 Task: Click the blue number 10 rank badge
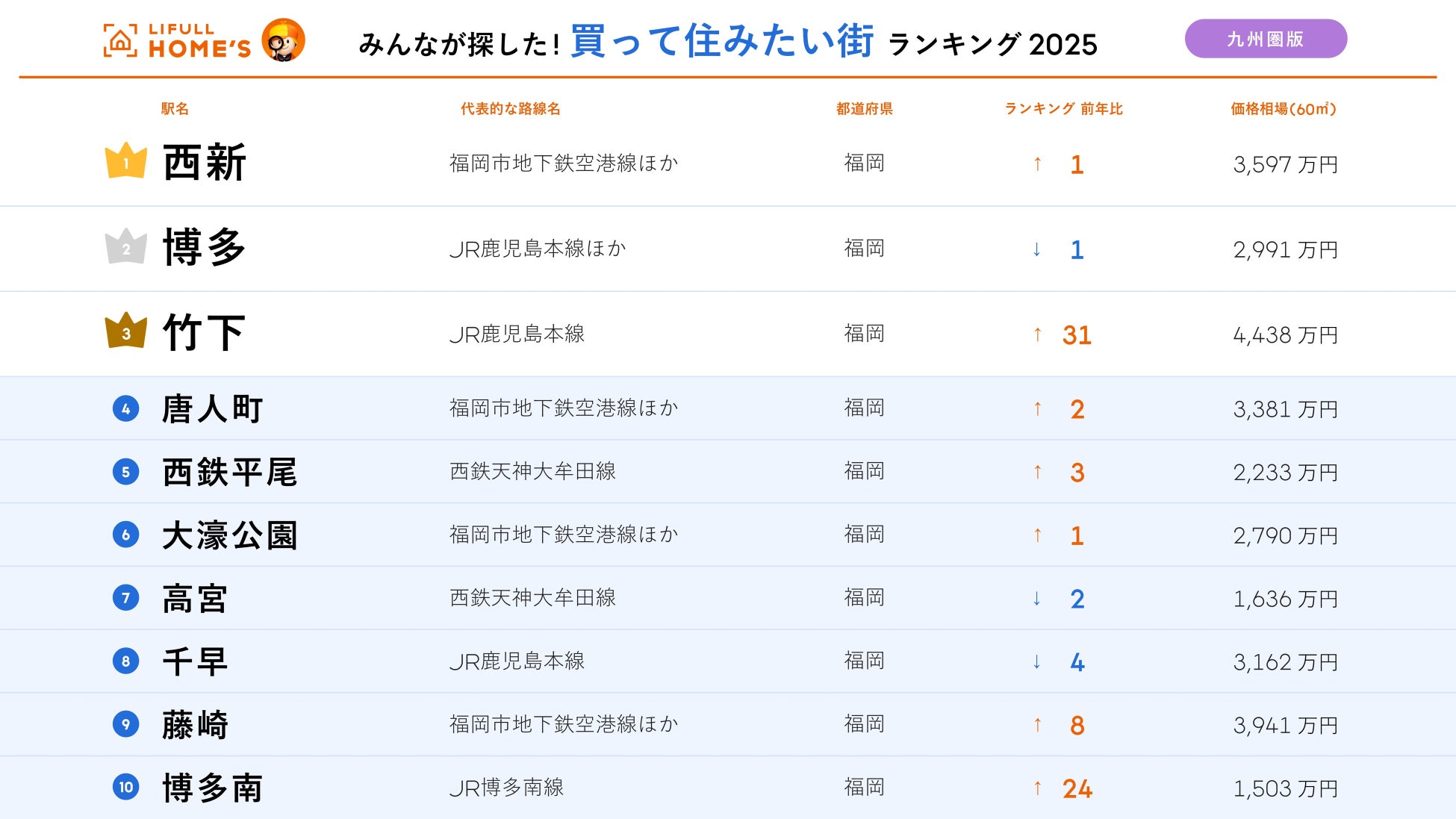pyautogui.click(x=125, y=787)
